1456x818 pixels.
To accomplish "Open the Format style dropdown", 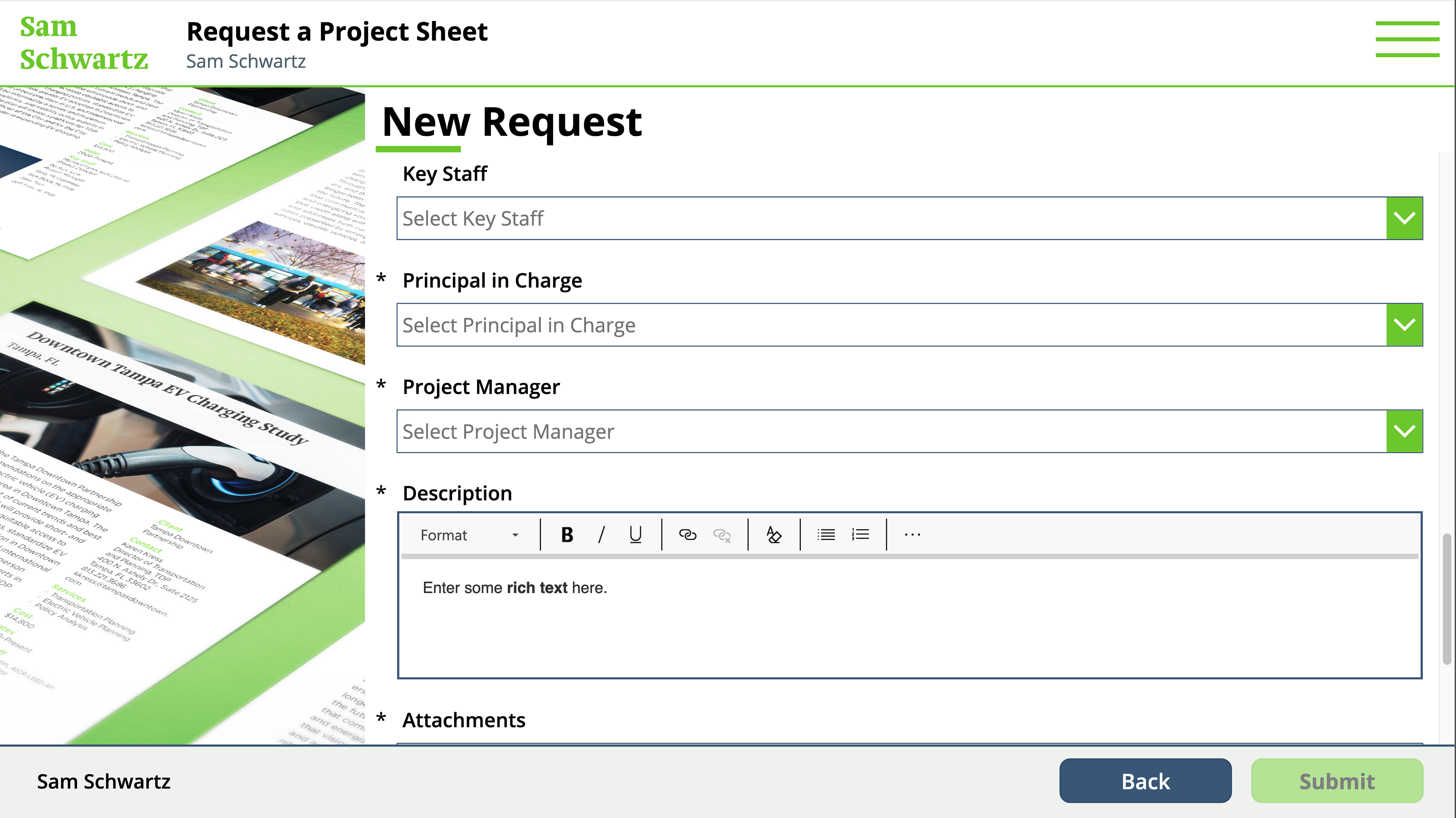I will [x=470, y=535].
